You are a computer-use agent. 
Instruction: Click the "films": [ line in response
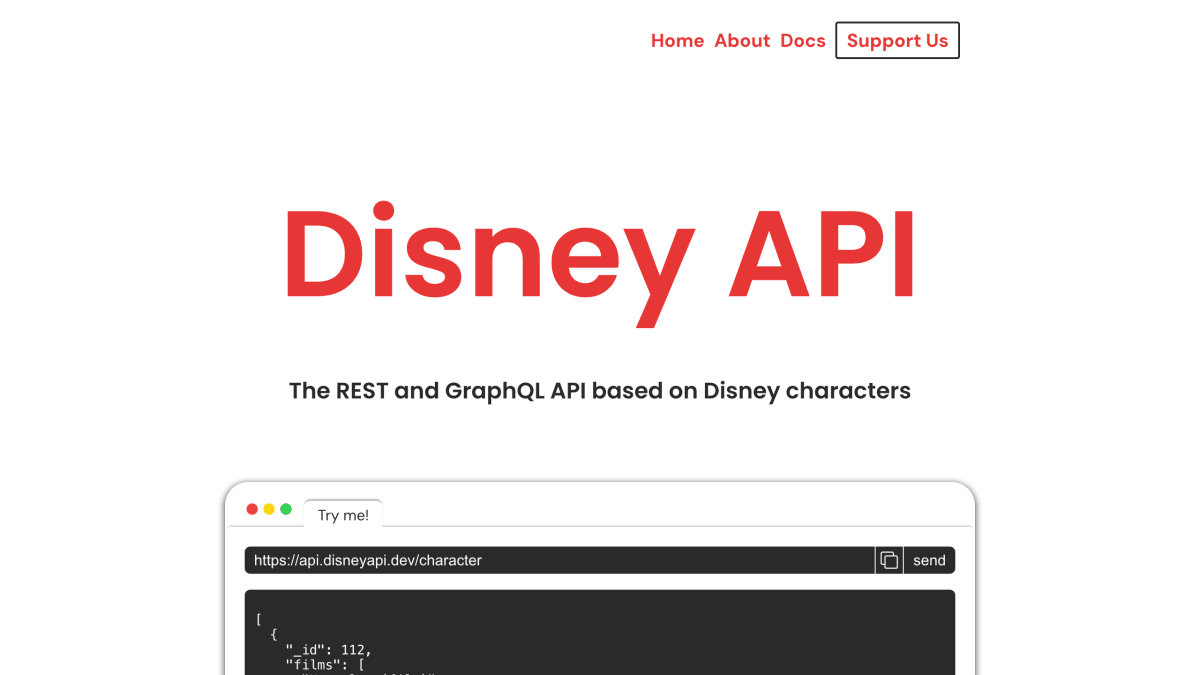325,664
